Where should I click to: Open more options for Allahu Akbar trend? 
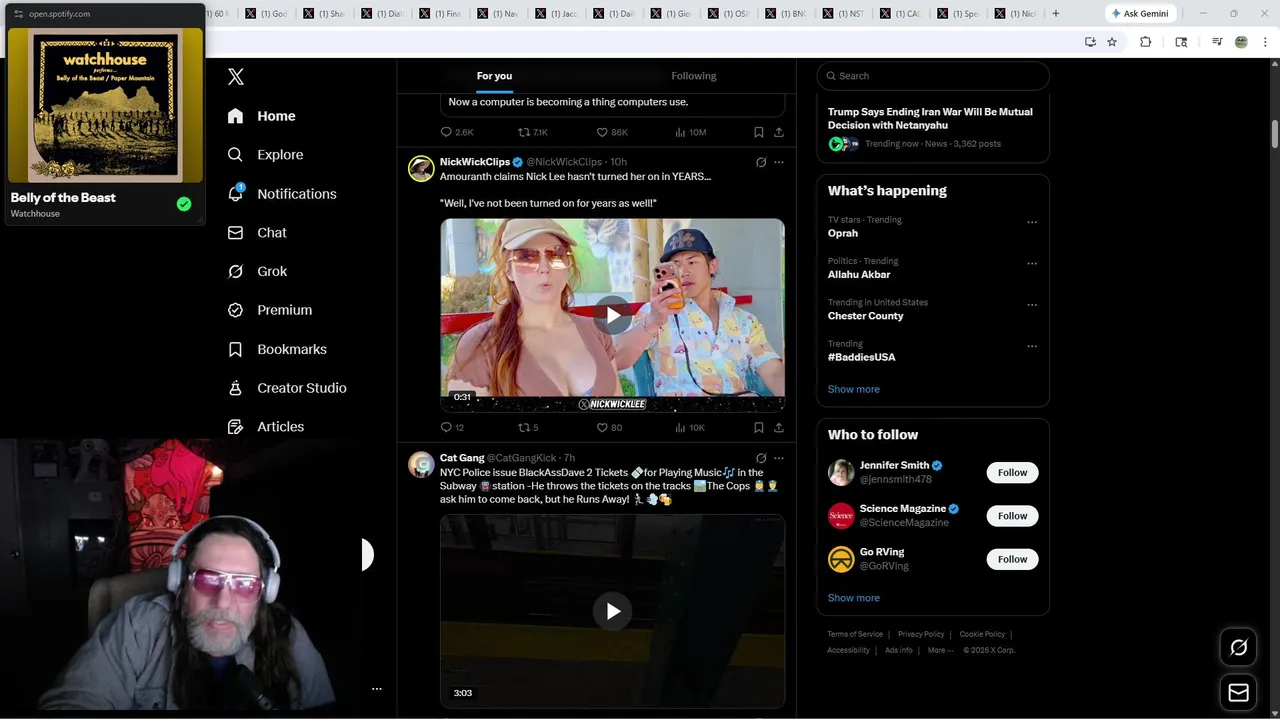pos(1032,263)
